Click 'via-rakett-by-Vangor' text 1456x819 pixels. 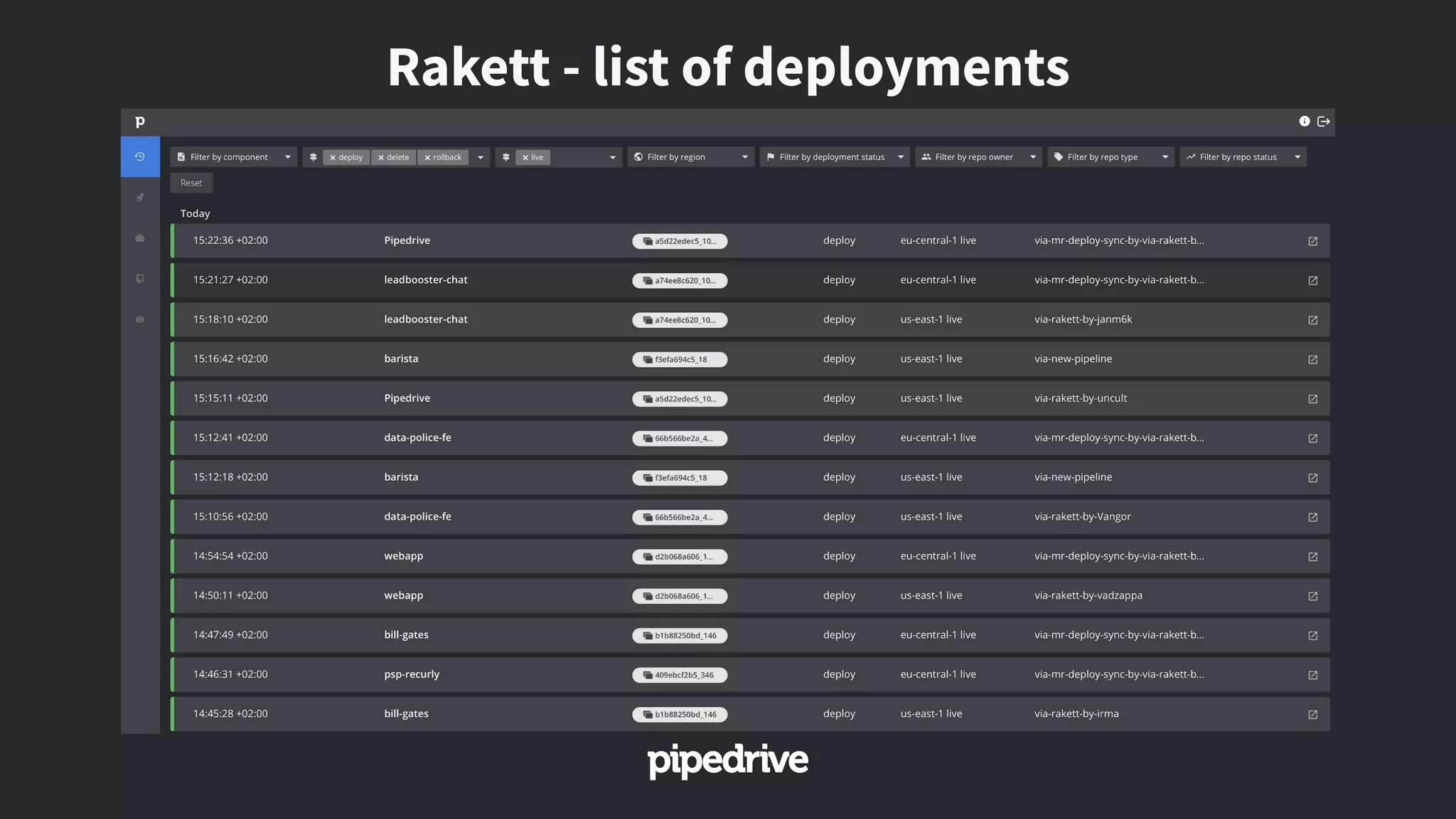click(x=1083, y=516)
